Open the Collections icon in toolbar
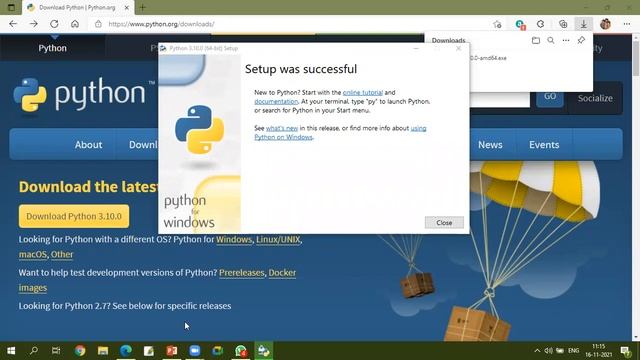 point(563,24)
